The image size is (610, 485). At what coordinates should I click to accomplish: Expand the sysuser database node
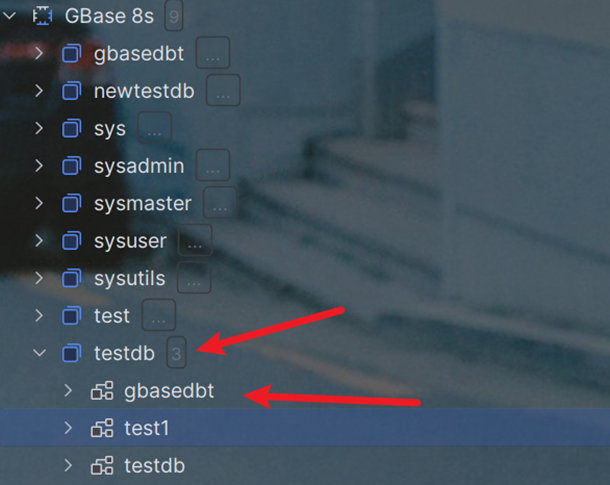[x=39, y=241]
